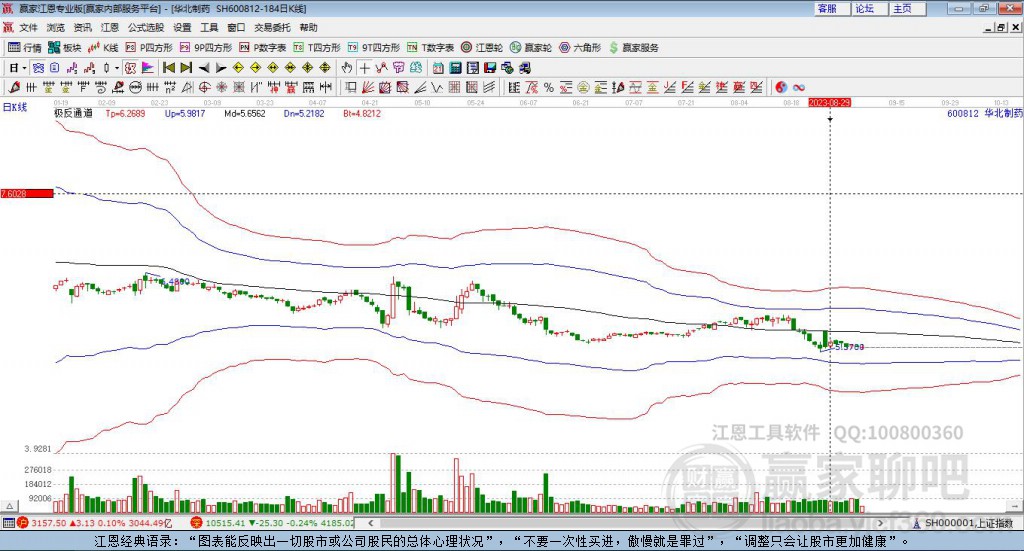Open the T四方形 tool
This screenshot has width=1024, height=551.
317,48
